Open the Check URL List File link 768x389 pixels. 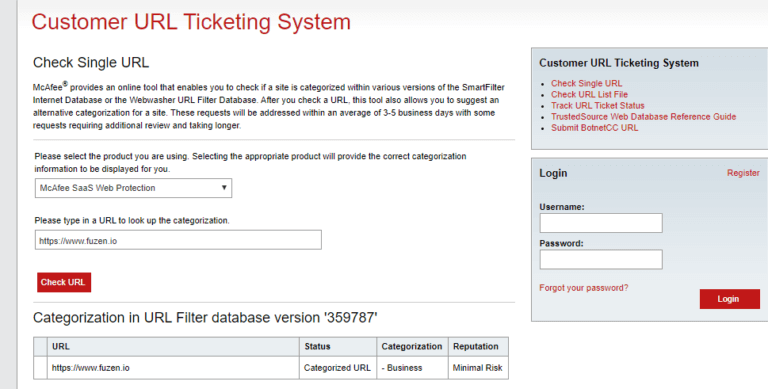click(x=589, y=95)
